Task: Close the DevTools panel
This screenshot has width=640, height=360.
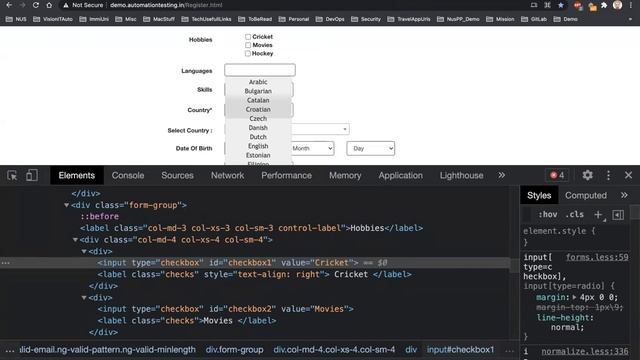Action: [628, 176]
